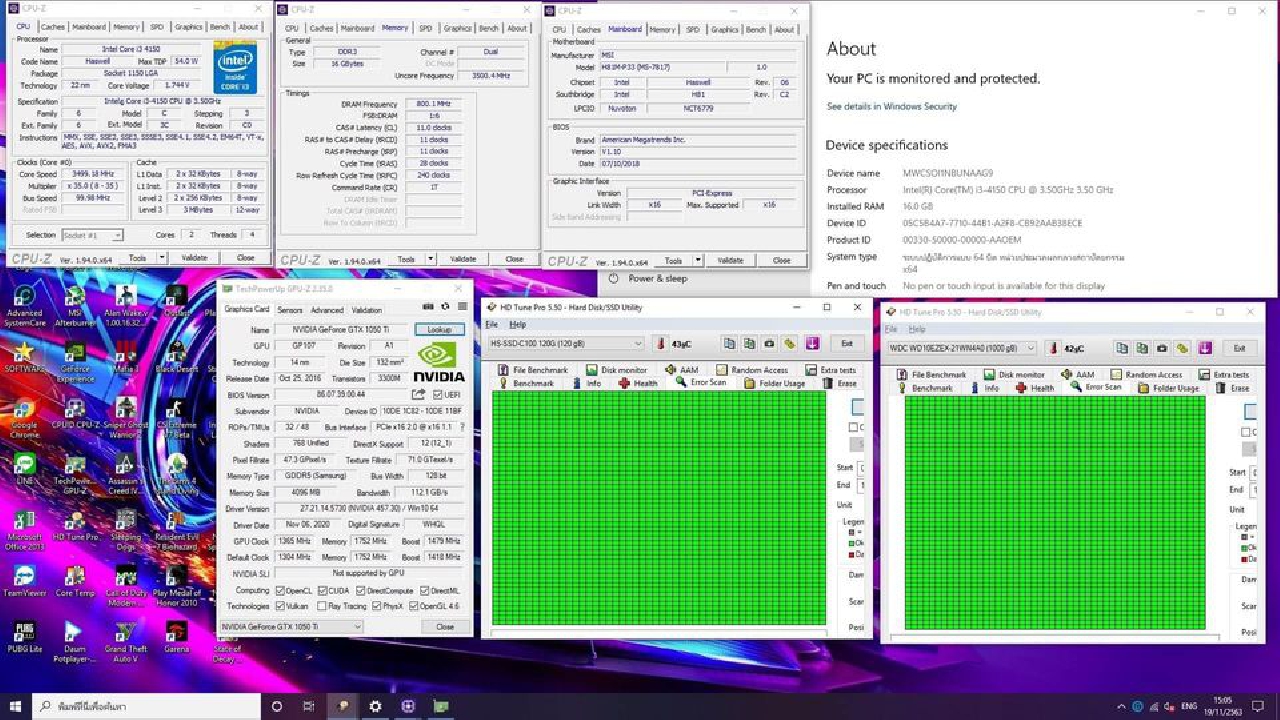The width and height of the screenshot is (1280, 720).
Task: Purple save-arrow icon in WDC HD Tune toolbar
Action: [1205, 348]
